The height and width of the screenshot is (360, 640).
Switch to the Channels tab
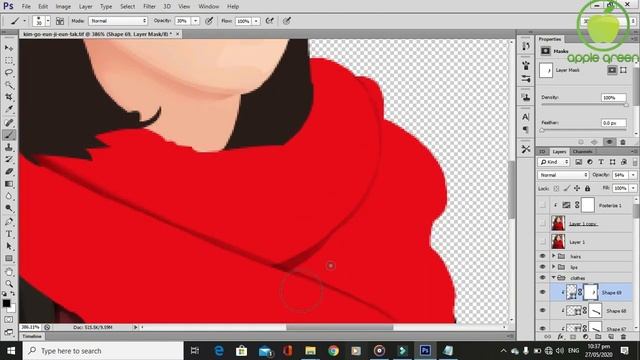[582, 151]
